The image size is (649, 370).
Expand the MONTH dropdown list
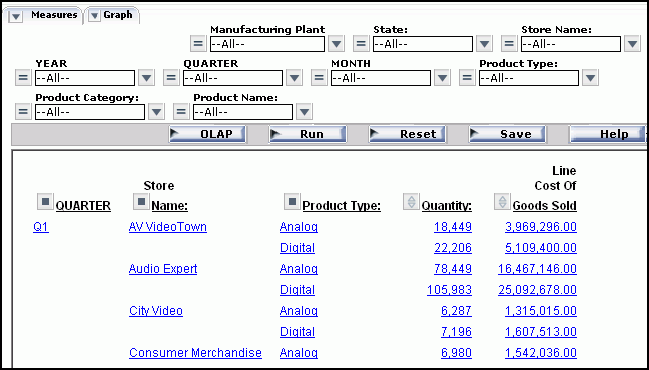point(442,78)
